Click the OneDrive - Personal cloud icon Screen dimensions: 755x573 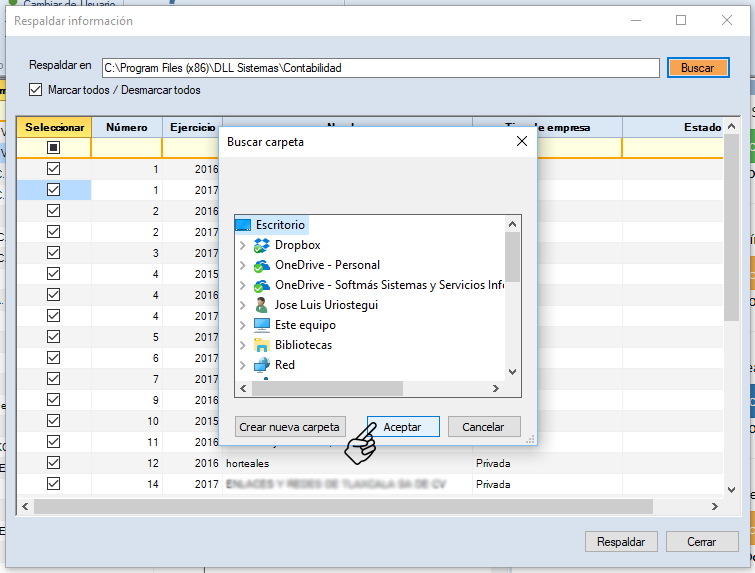pos(262,265)
